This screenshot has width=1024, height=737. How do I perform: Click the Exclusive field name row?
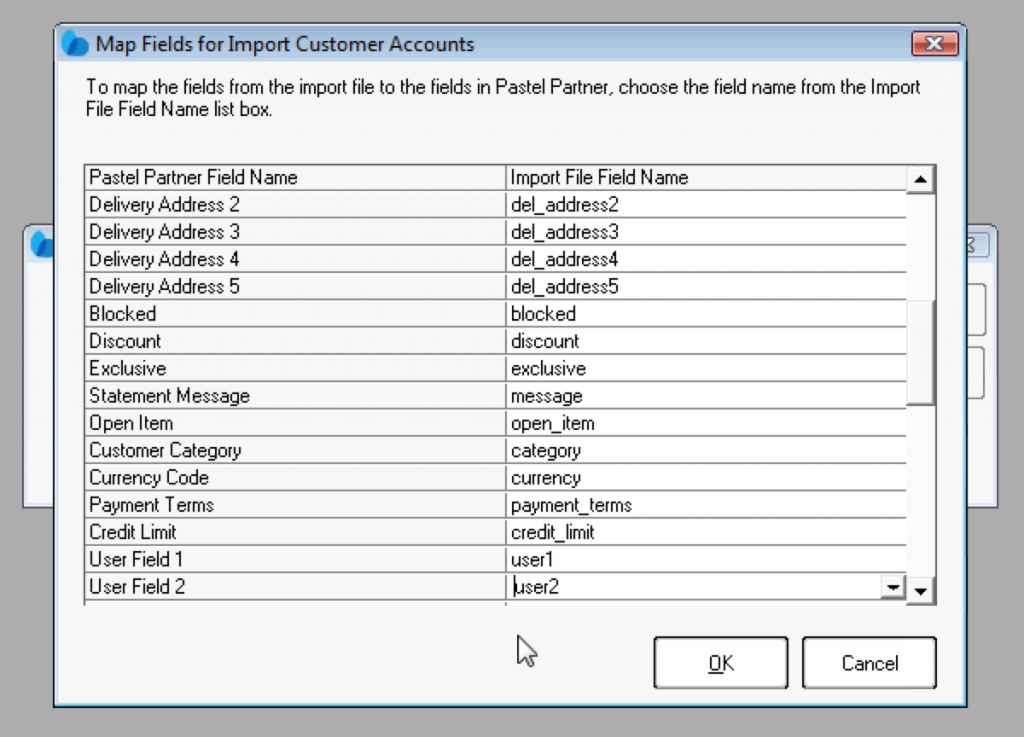point(295,369)
